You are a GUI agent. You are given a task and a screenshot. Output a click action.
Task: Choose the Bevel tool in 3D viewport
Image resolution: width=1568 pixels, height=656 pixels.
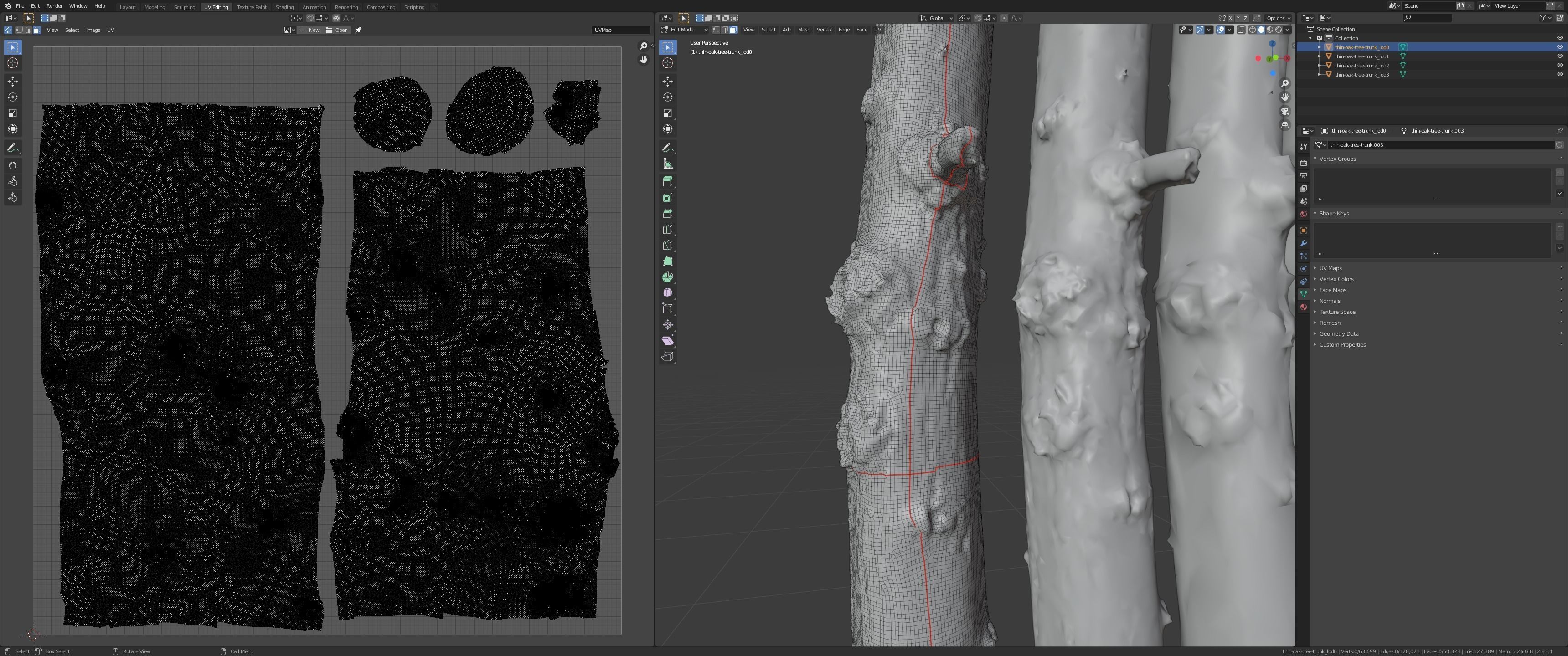[x=668, y=213]
